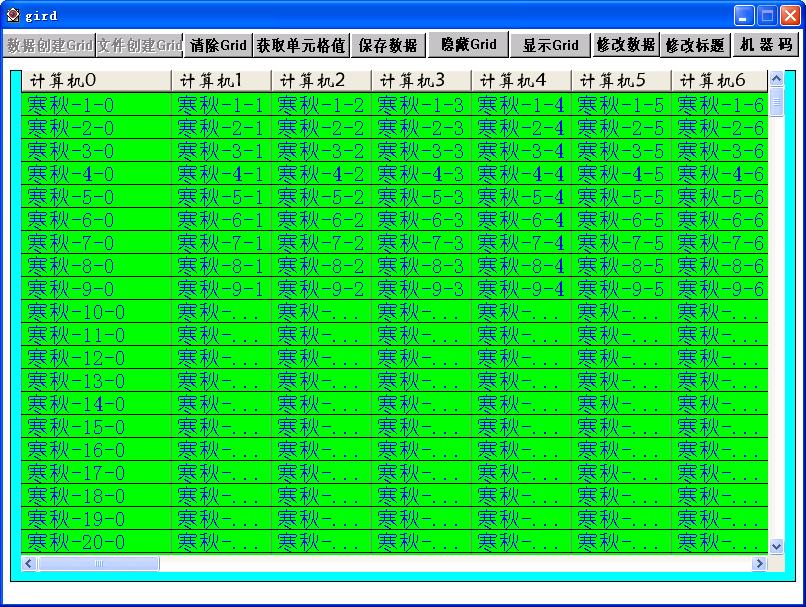Select cell 寒秋-13-0
This screenshot has width=806, height=607.
[96, 381]
